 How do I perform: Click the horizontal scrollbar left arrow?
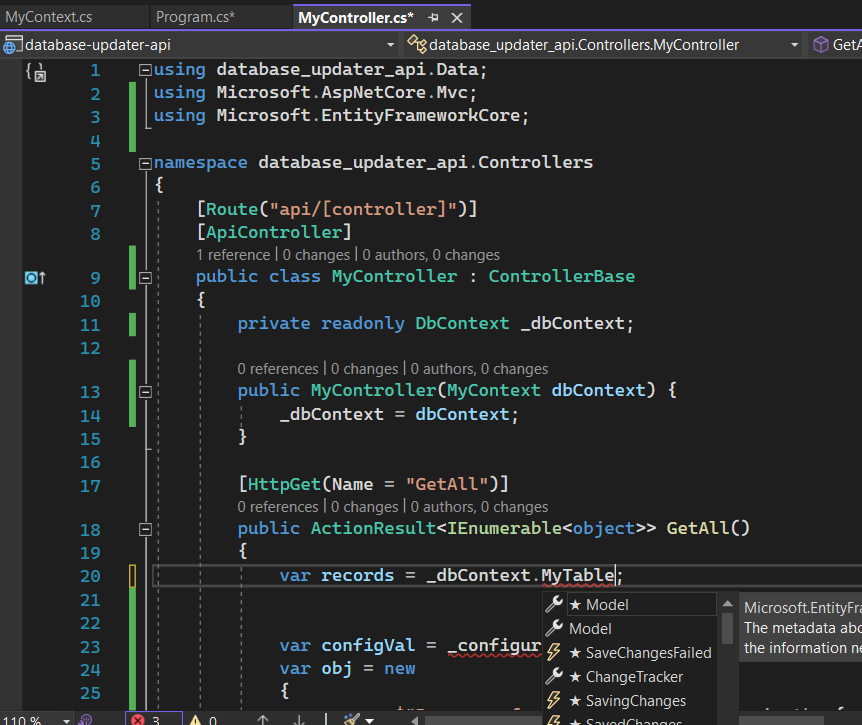pos(415,720)
